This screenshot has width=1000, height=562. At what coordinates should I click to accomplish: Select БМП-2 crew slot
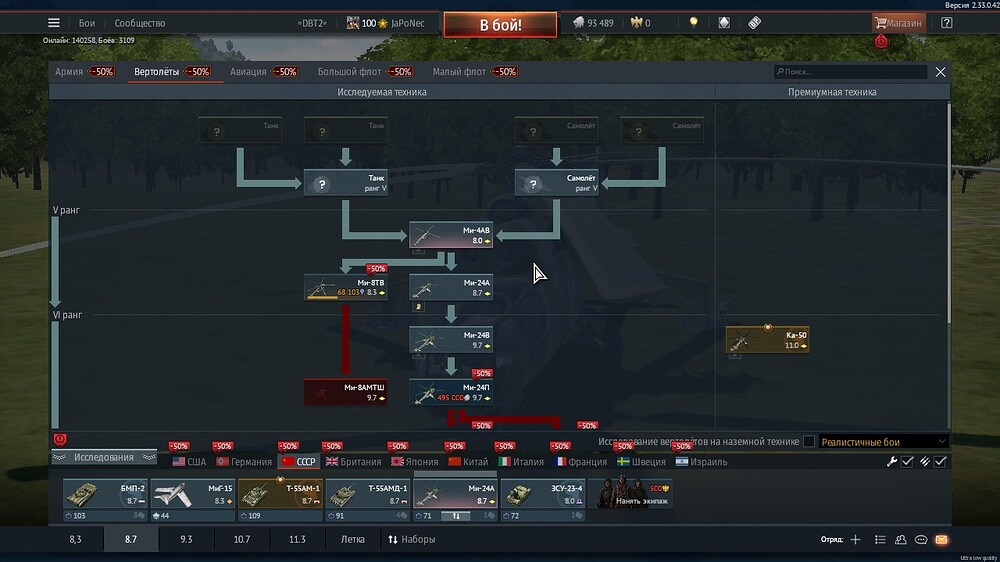pyautogui.click(x=105, y=494)
